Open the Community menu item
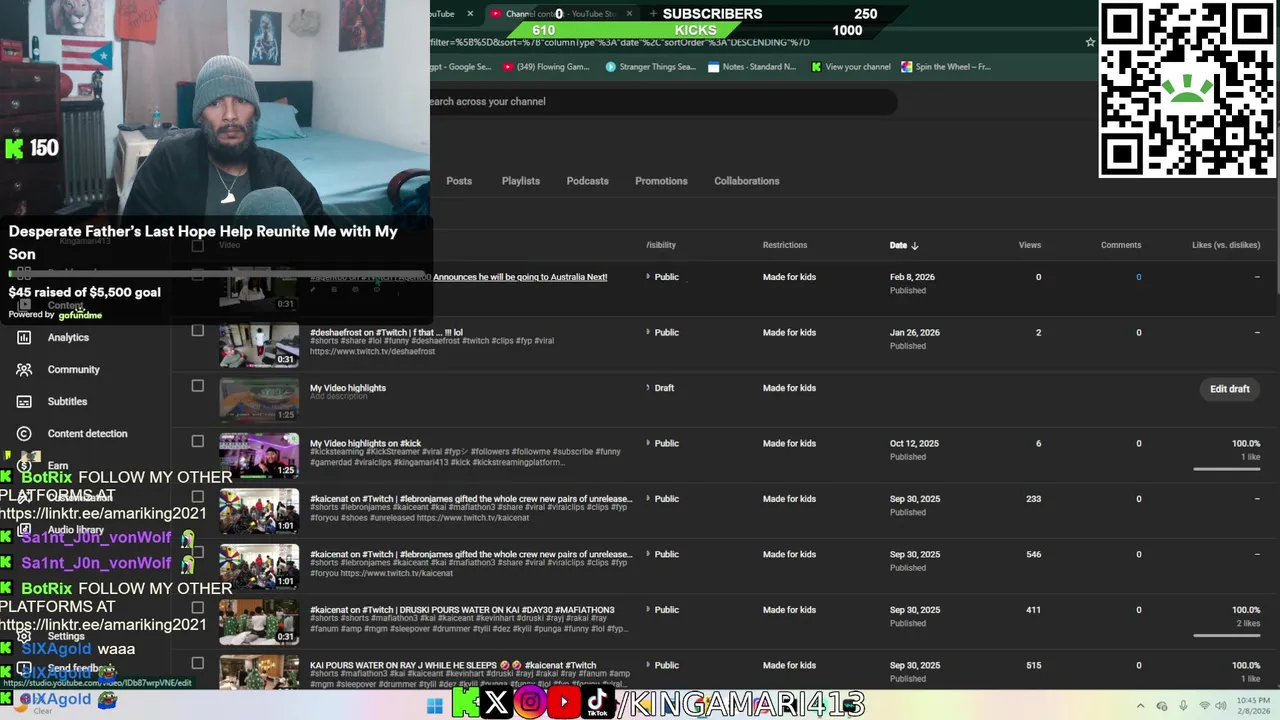 point(74,370)
